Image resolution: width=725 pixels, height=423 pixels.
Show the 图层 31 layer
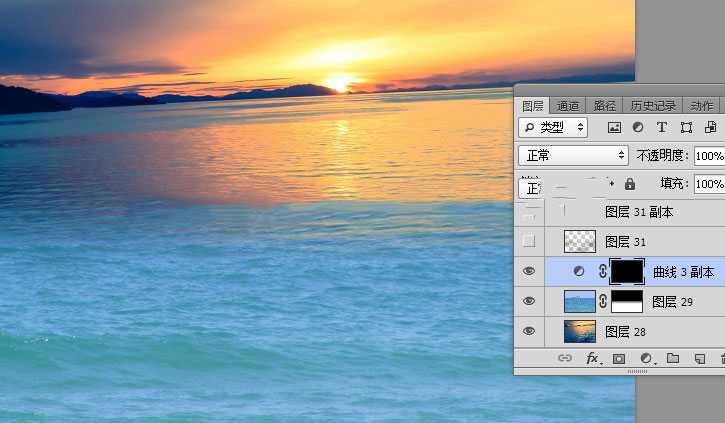coord(529,241)
